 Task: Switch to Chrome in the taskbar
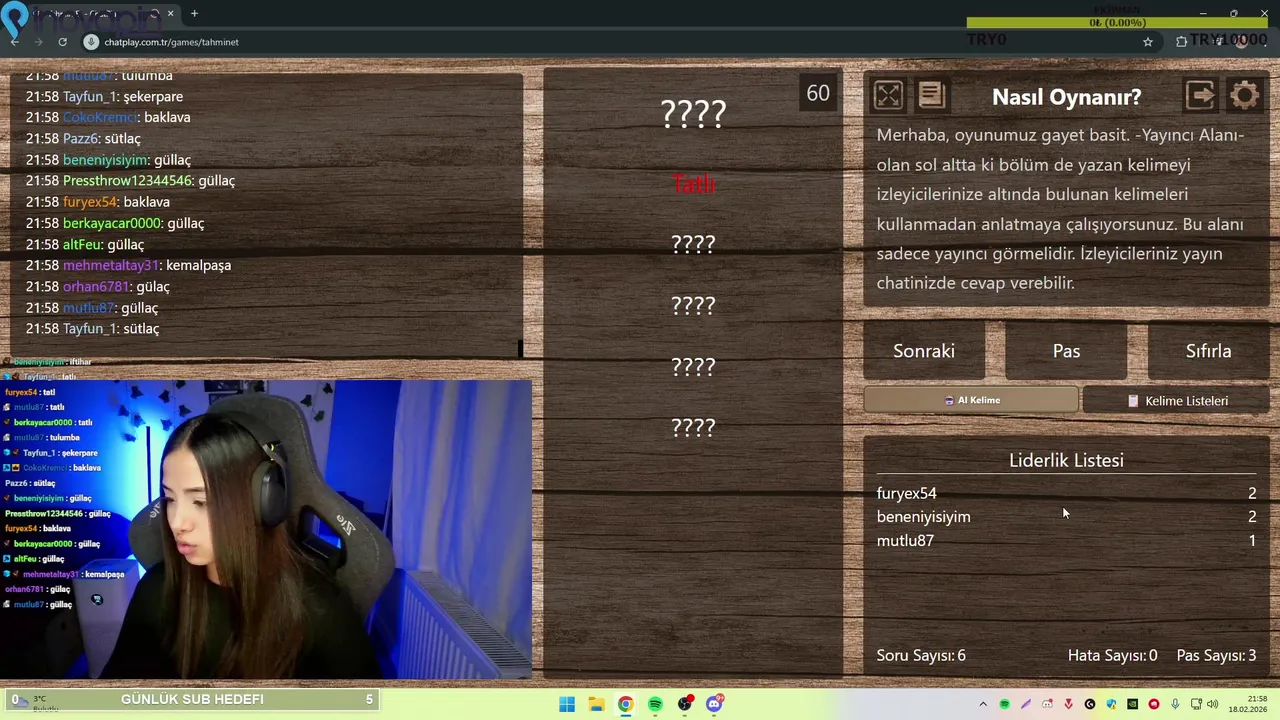[x=625, y=704]
